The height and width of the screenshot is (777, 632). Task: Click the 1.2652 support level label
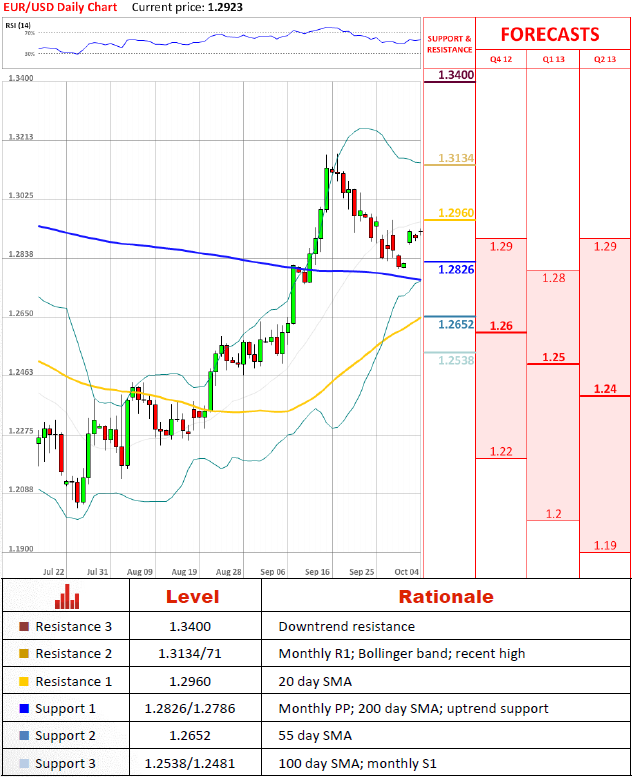click(455, 325)
